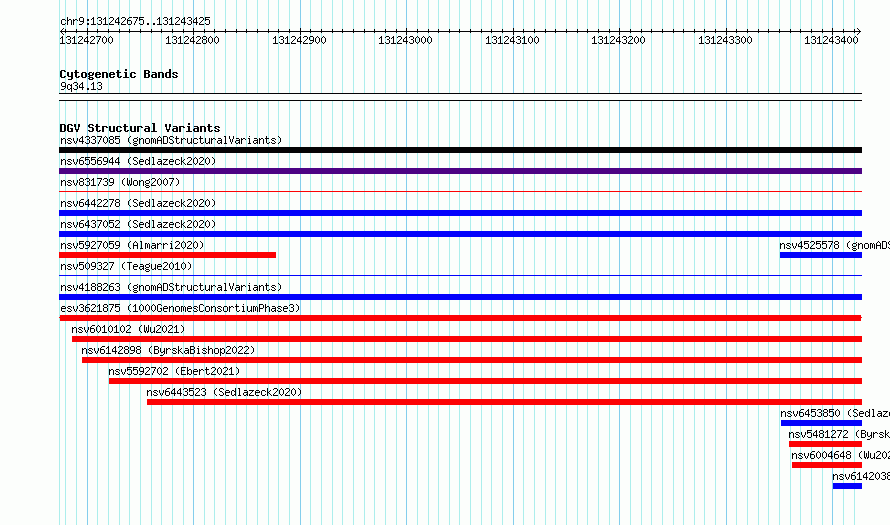The image size is (890, 525).
Task: Click the red nsv6010102 variant bar
Action: point(467,339)
